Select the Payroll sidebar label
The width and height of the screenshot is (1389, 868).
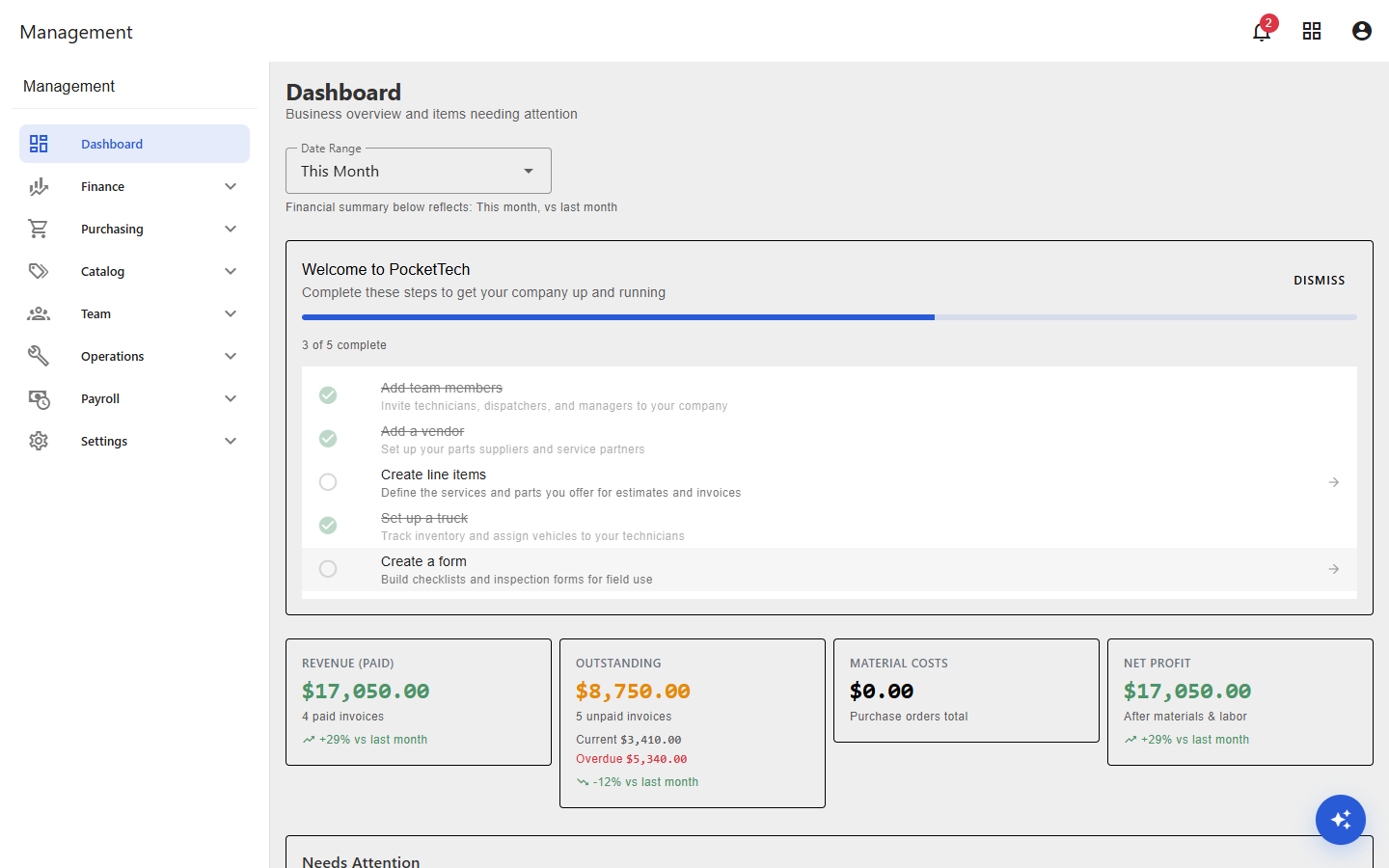[x=100, y=399]
